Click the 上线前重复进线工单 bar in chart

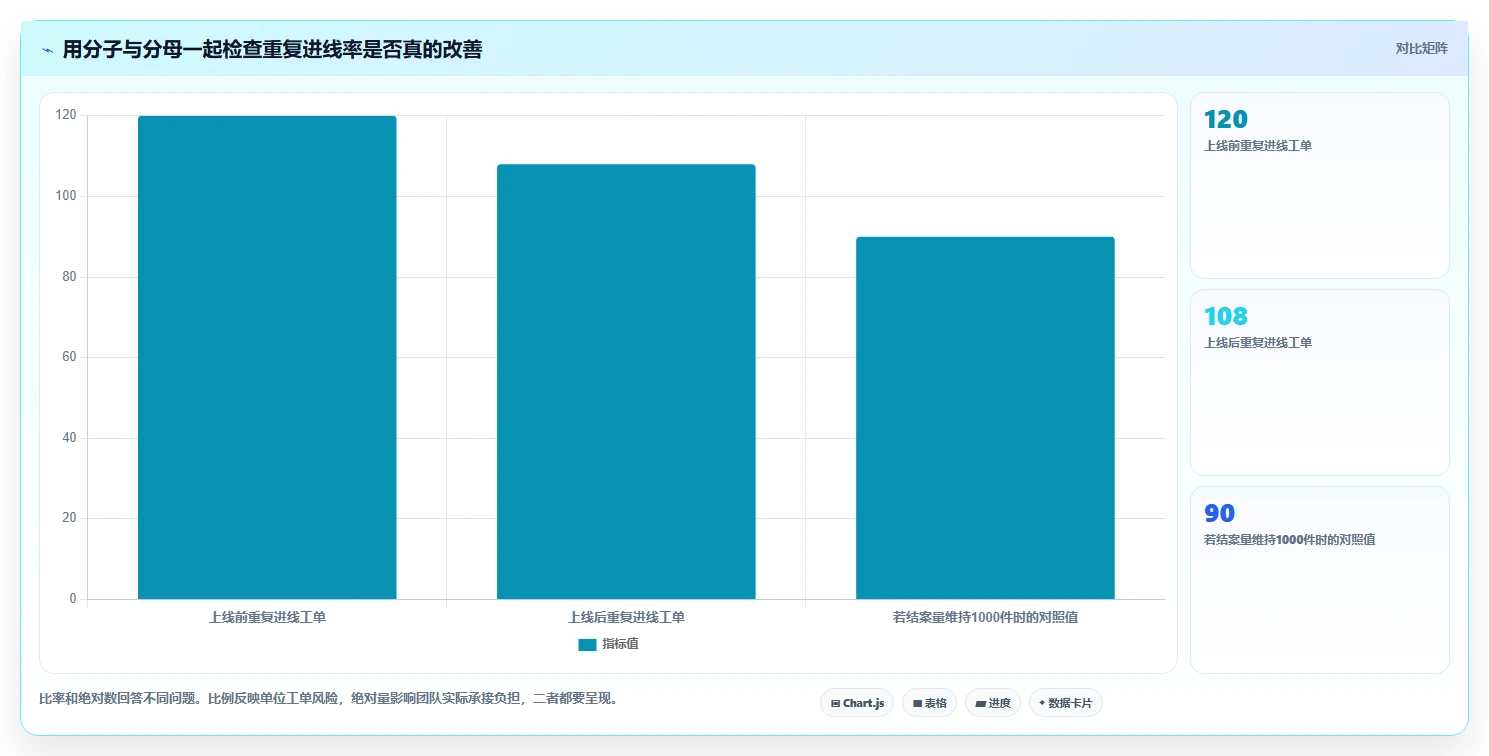pos(267,358)
